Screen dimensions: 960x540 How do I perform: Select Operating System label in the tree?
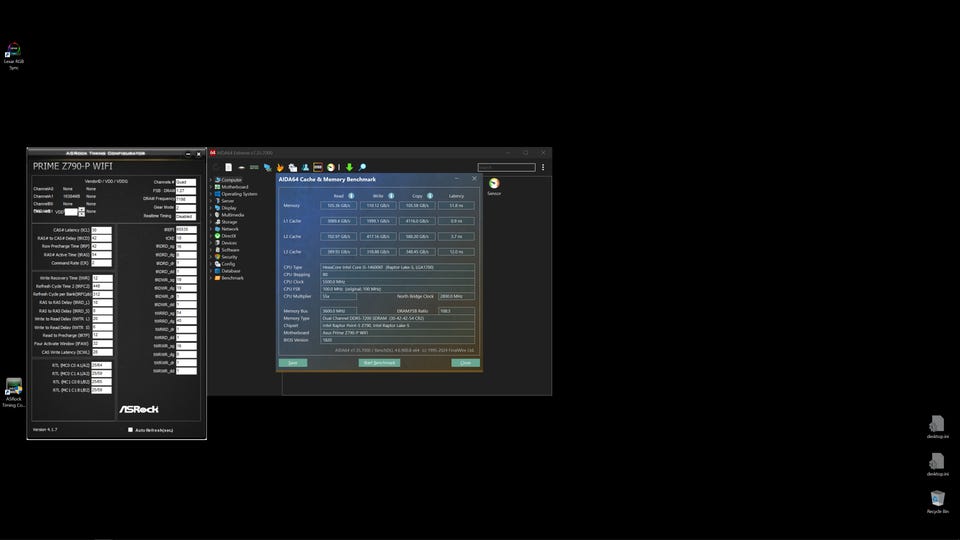[x=239, y=194]
